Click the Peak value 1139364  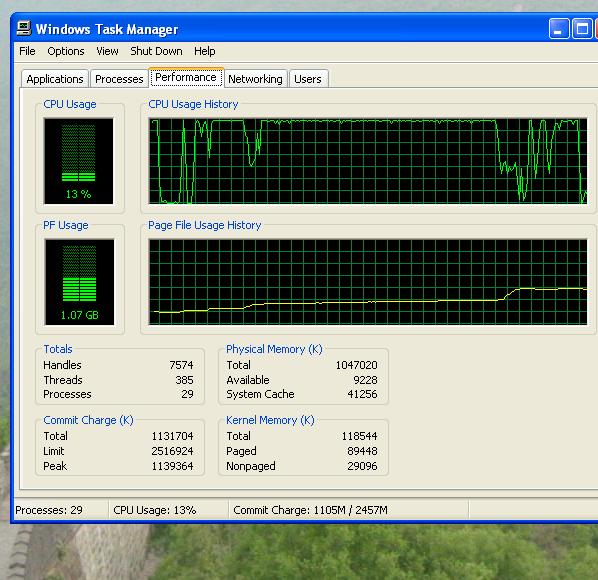pos(172,466)
